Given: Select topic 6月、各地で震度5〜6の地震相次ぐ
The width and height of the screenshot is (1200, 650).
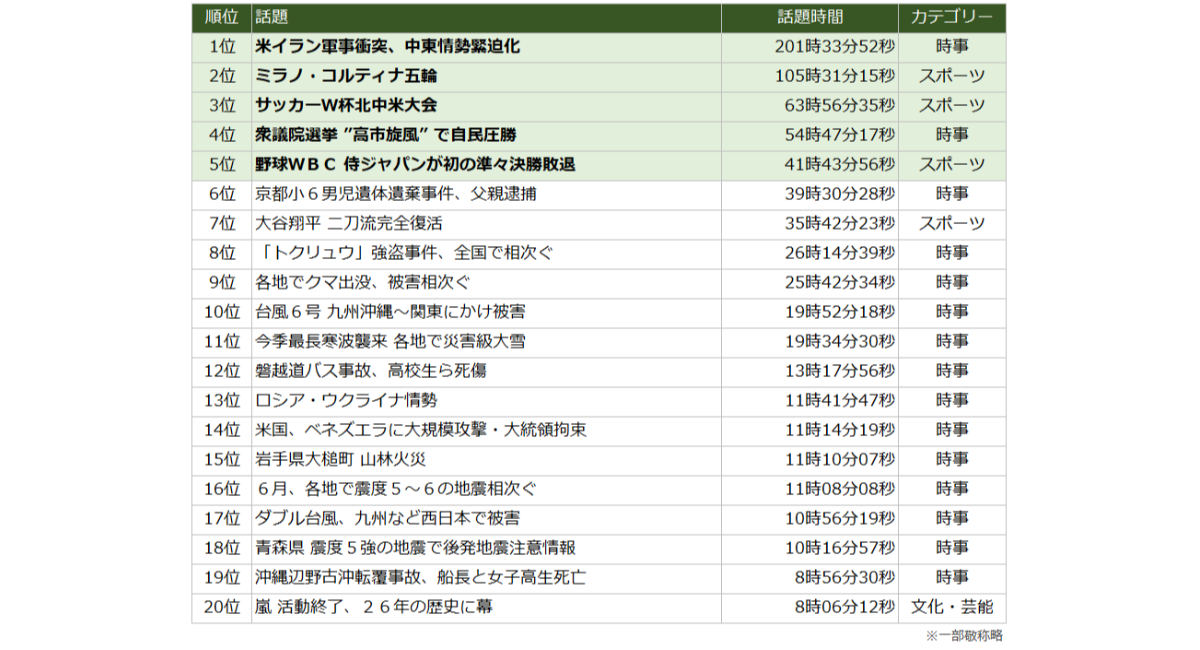Looking at the screenshot, I should (396, 489).
